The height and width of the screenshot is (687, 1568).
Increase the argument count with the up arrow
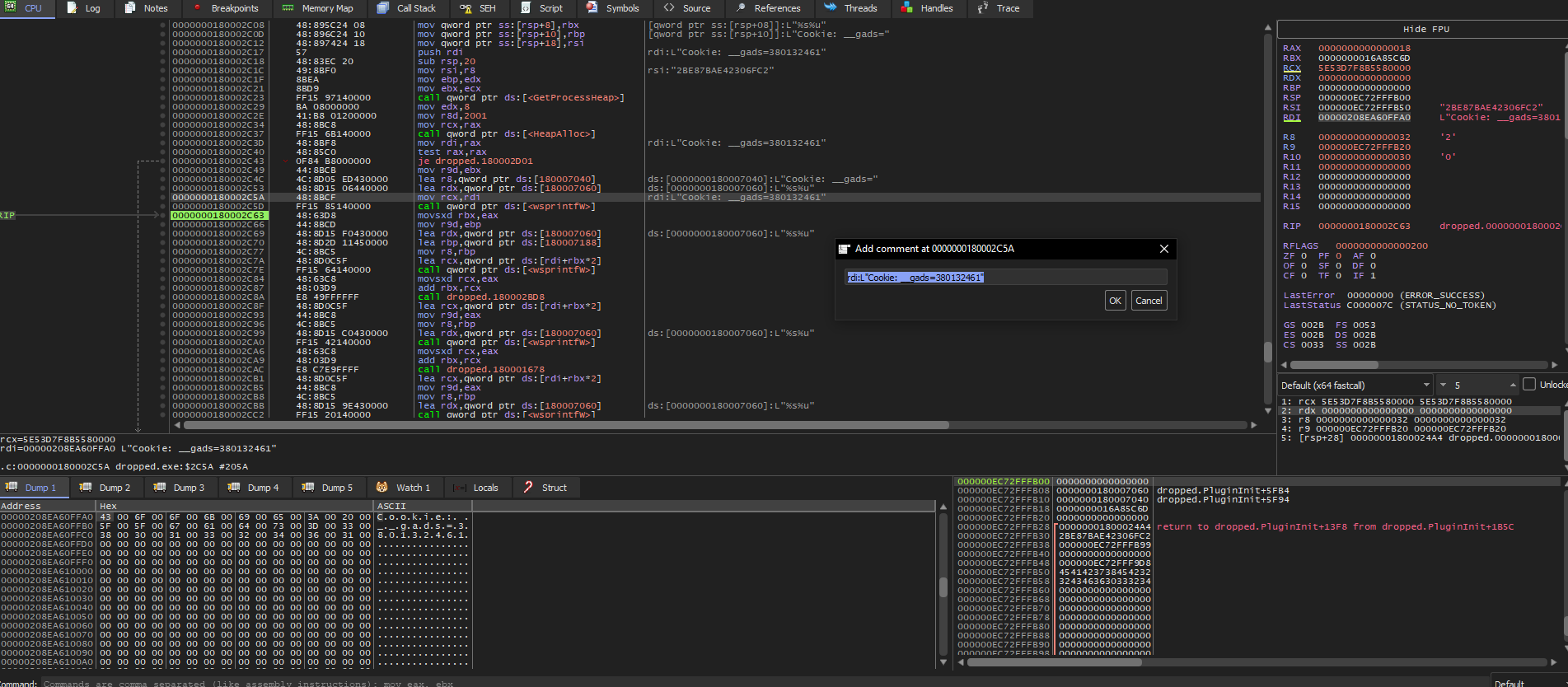pos(1513,386)
